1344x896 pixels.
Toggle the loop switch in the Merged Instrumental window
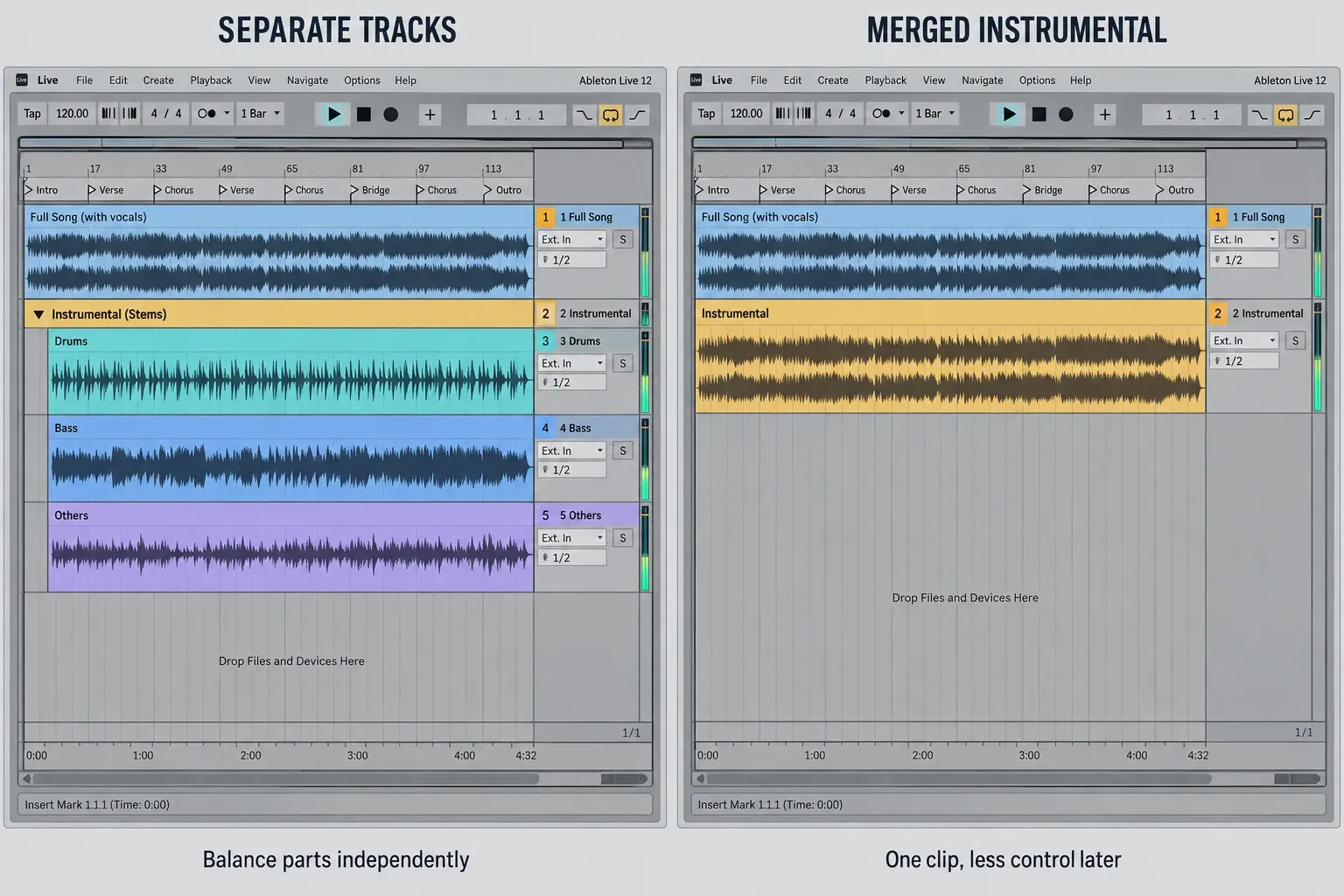[x=1285, y=115]
